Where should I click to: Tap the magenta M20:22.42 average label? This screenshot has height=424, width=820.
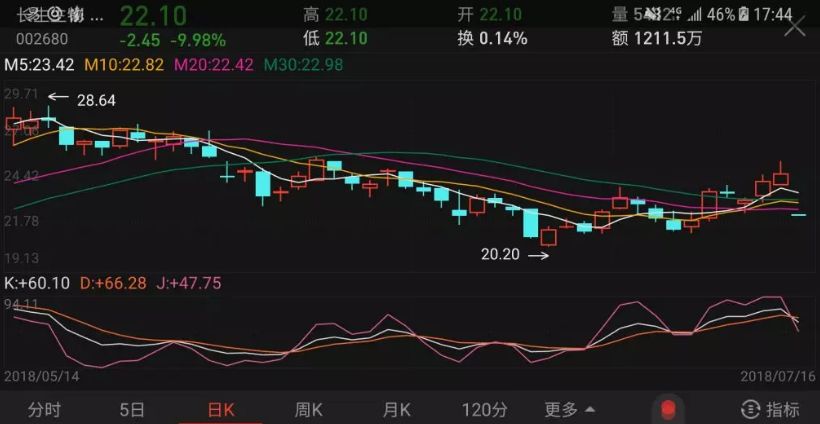(x=215, y=65)
